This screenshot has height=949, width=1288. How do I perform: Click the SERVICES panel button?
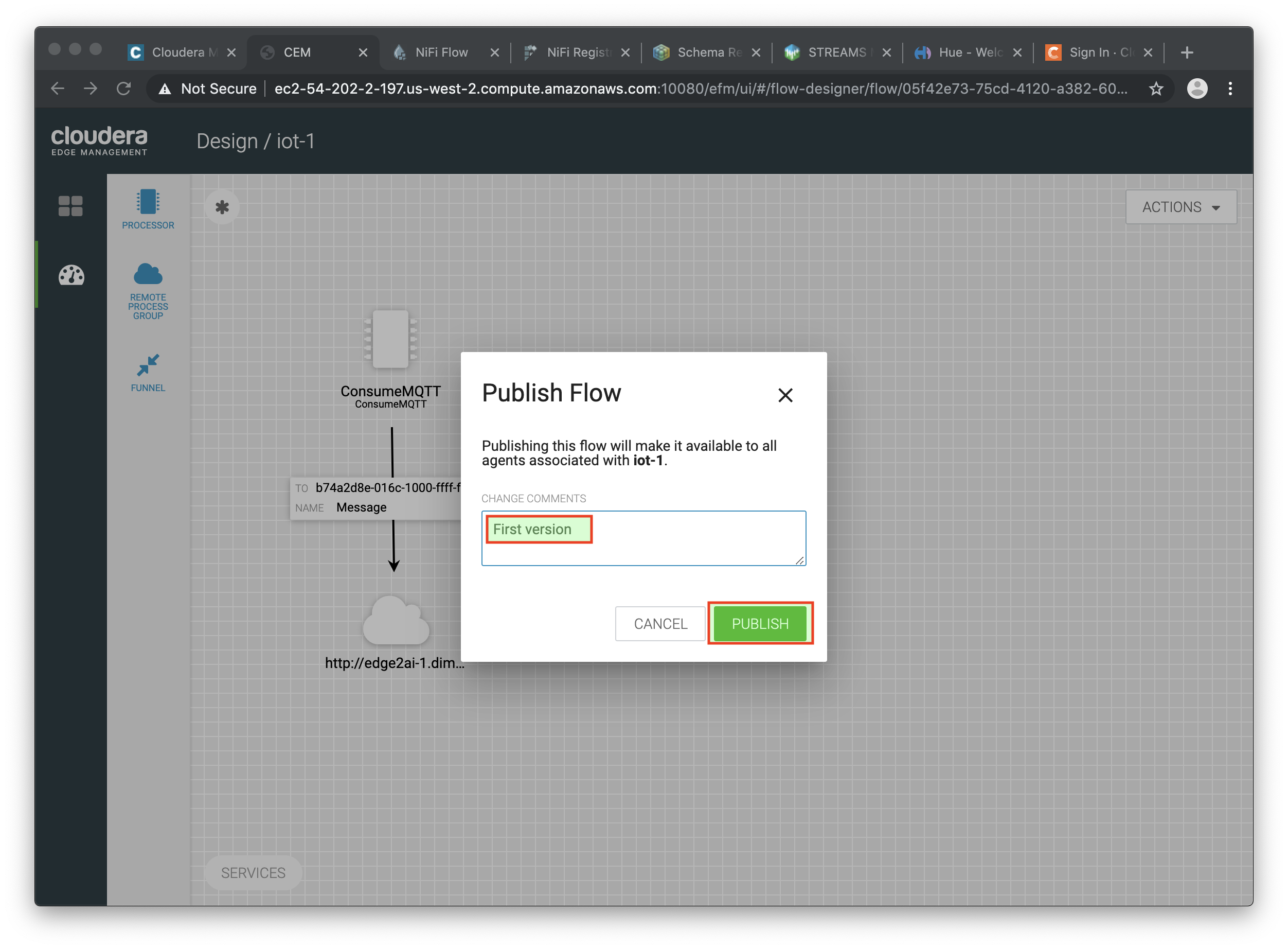click(254, 873)
